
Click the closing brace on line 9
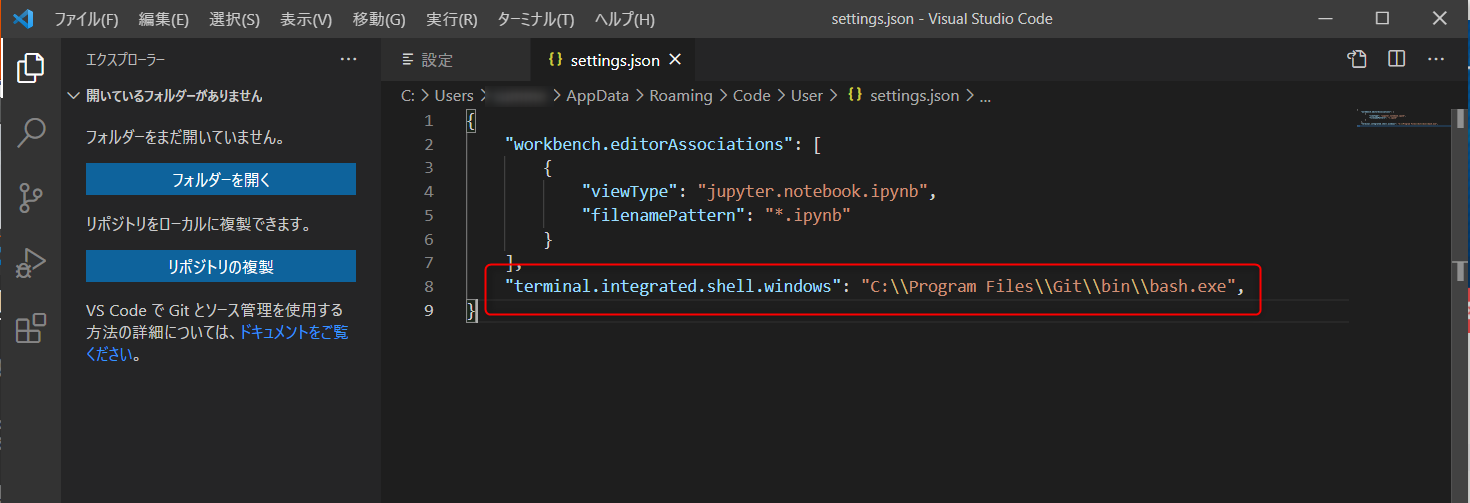[472, 311]
